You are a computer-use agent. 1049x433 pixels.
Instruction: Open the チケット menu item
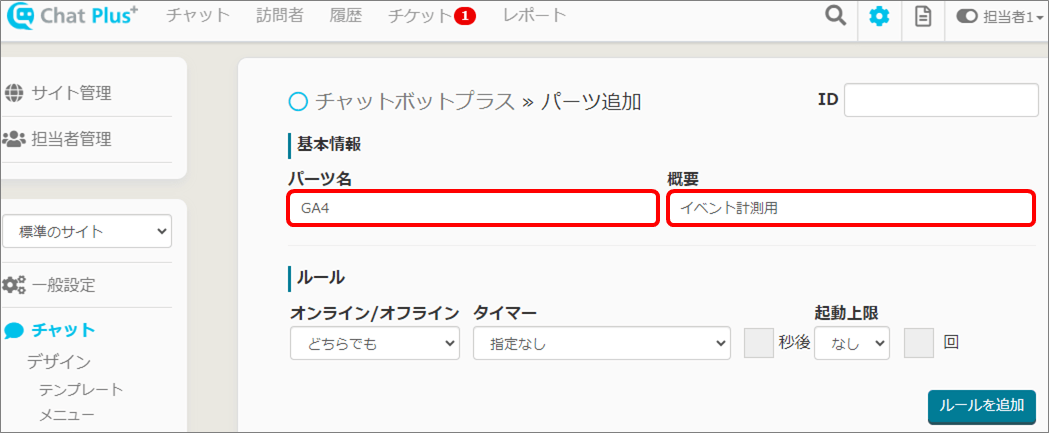pyautogui.click(x=419, y=16)
